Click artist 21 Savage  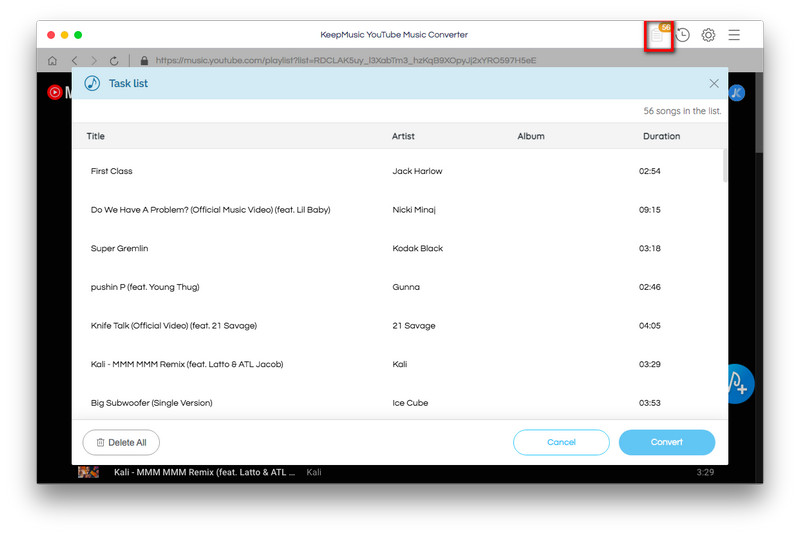click(414, 326)
